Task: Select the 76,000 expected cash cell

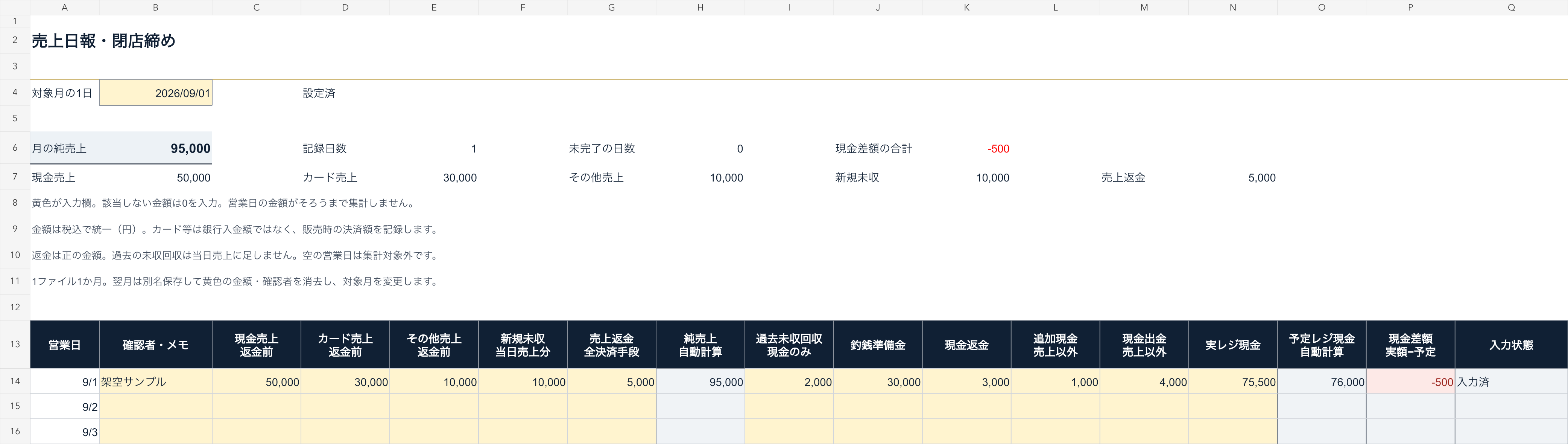Action: coord(1322,382)
